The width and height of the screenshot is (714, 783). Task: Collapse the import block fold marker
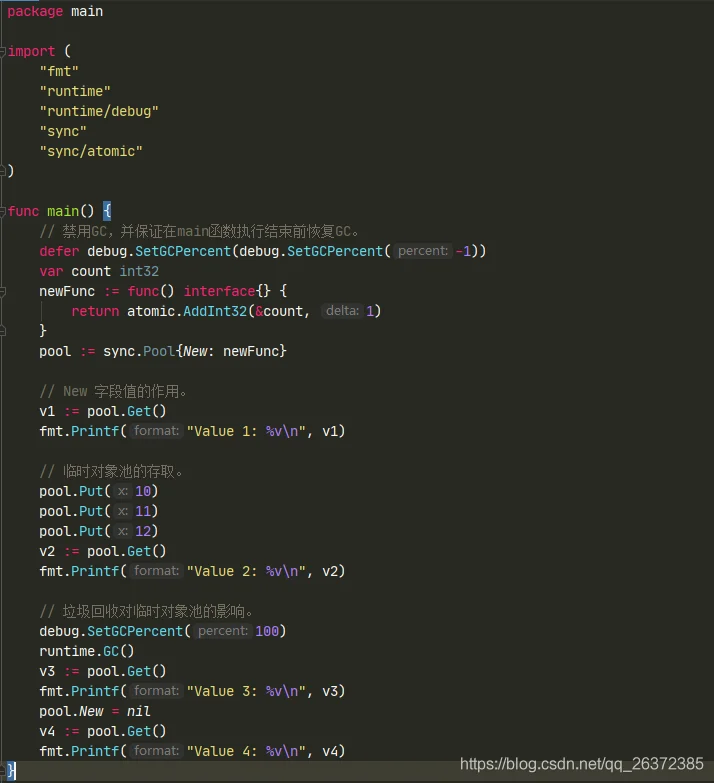pyautogui.click(x=4, y=51)
